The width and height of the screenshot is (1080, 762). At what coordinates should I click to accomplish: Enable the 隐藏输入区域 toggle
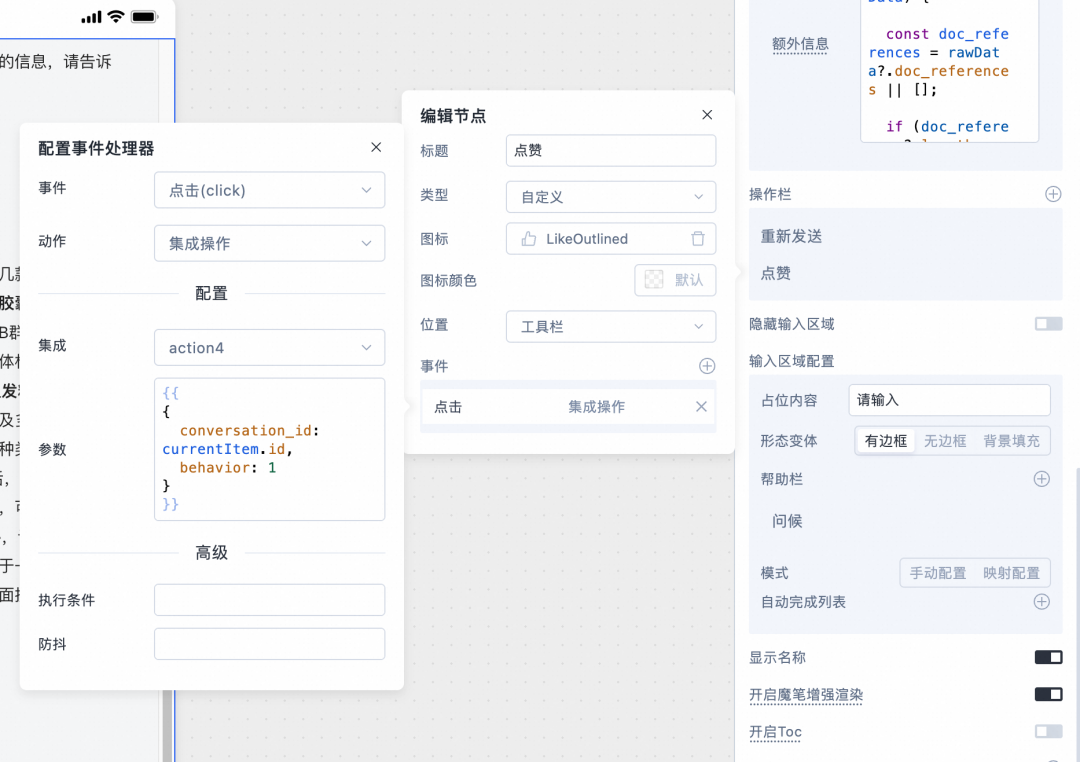tap(1048, 323)
